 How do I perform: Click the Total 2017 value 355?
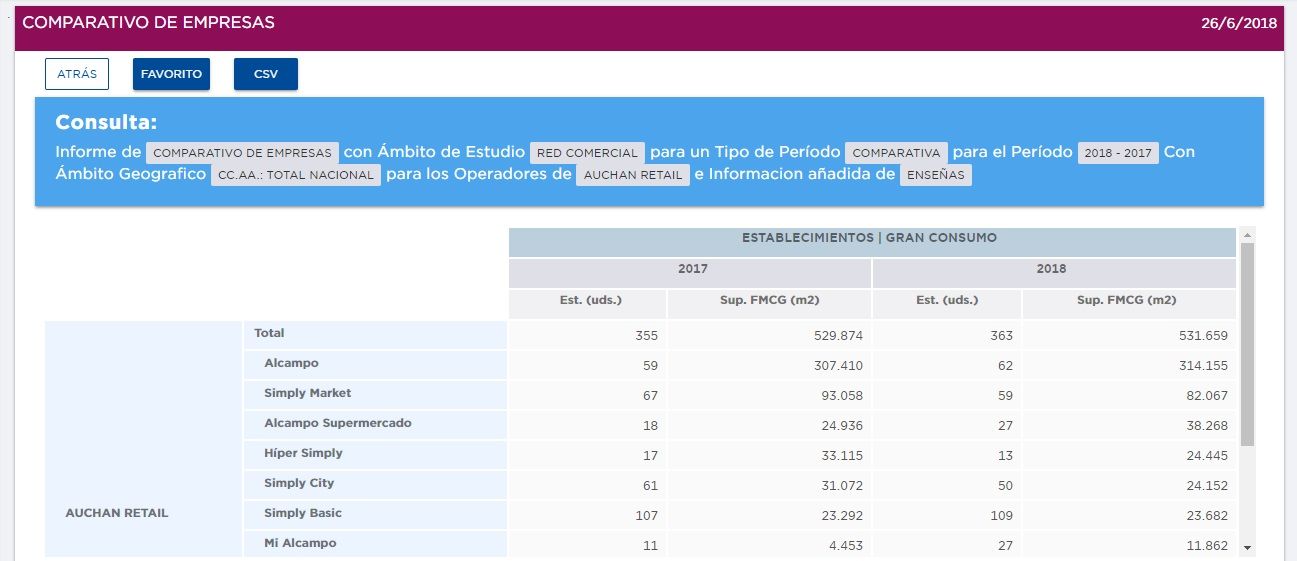click(x=645, y=336)
